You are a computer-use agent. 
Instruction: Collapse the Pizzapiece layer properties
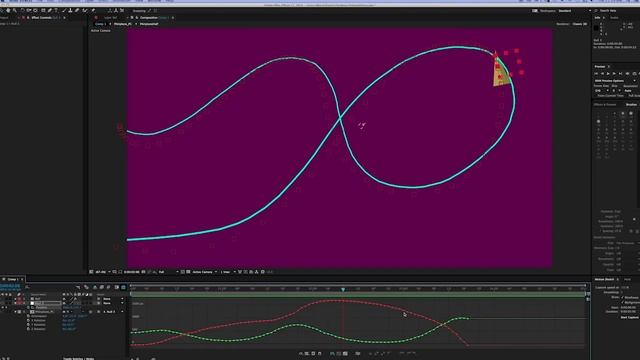16,312
